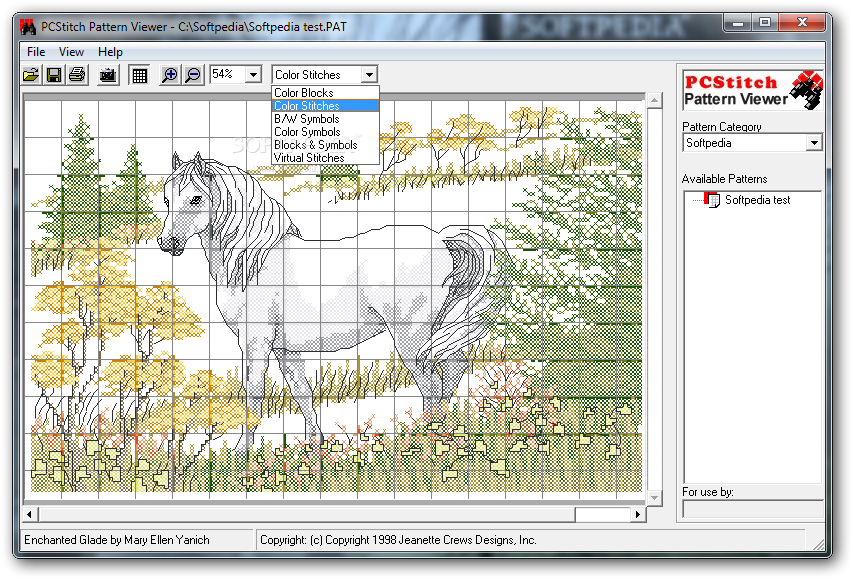The width and height of the screenshot is (853, 579).
Task: Click the vertical scrollbar down arrow
Action: coord(654,498)
